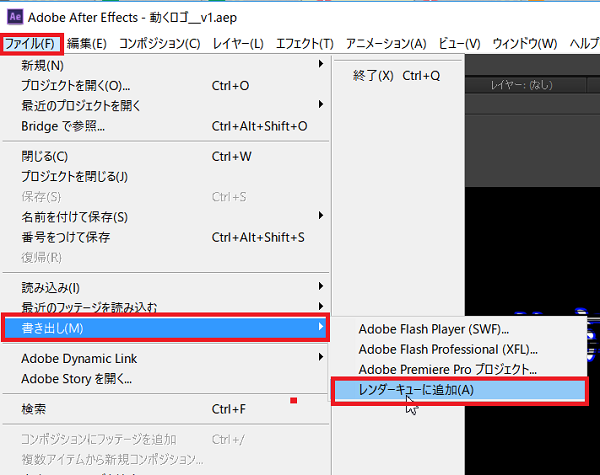This screenshot has width=600, height=475.
Task: Open the エフェクト(T) menu
Action: click(x=305, y=44)
